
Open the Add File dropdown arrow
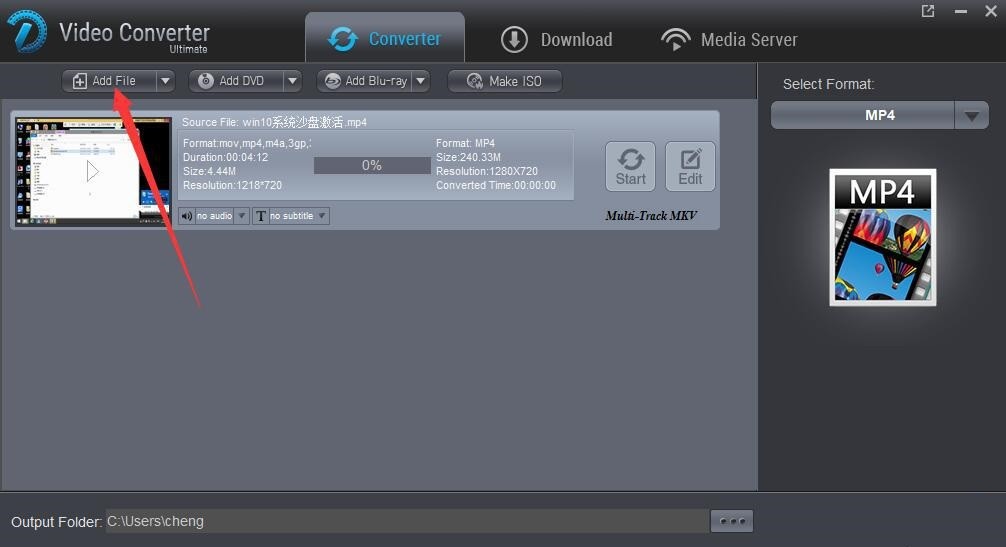[x=166, y=81]
